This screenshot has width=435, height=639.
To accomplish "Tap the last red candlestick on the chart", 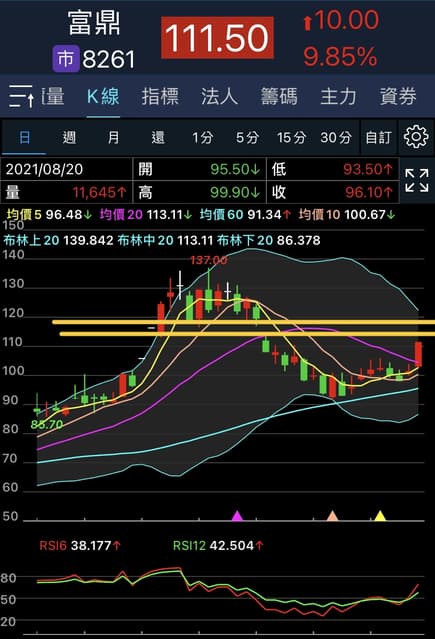I will coord(418,354).
